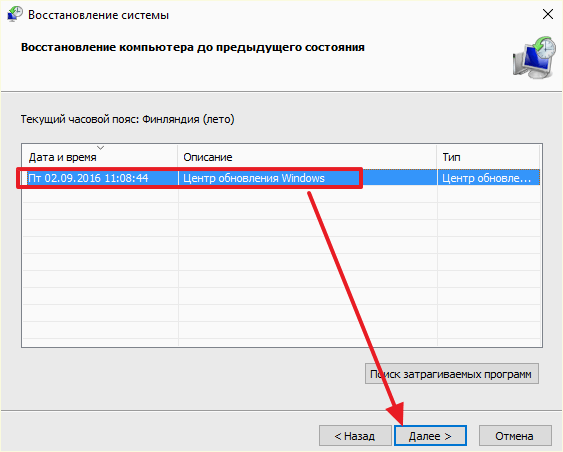Close the System Restore window
Screen dimensions: 563x452
click(548, 14)
